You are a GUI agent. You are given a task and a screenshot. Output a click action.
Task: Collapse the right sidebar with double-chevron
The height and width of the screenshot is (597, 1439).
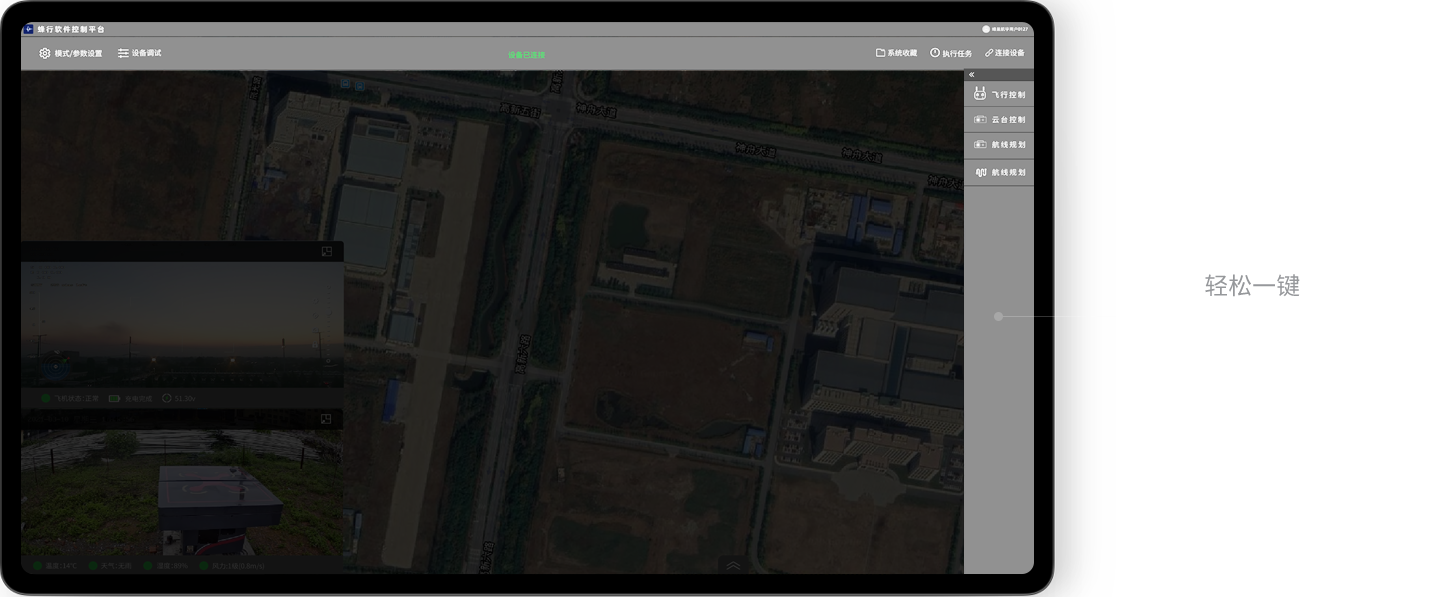(972, 75)
